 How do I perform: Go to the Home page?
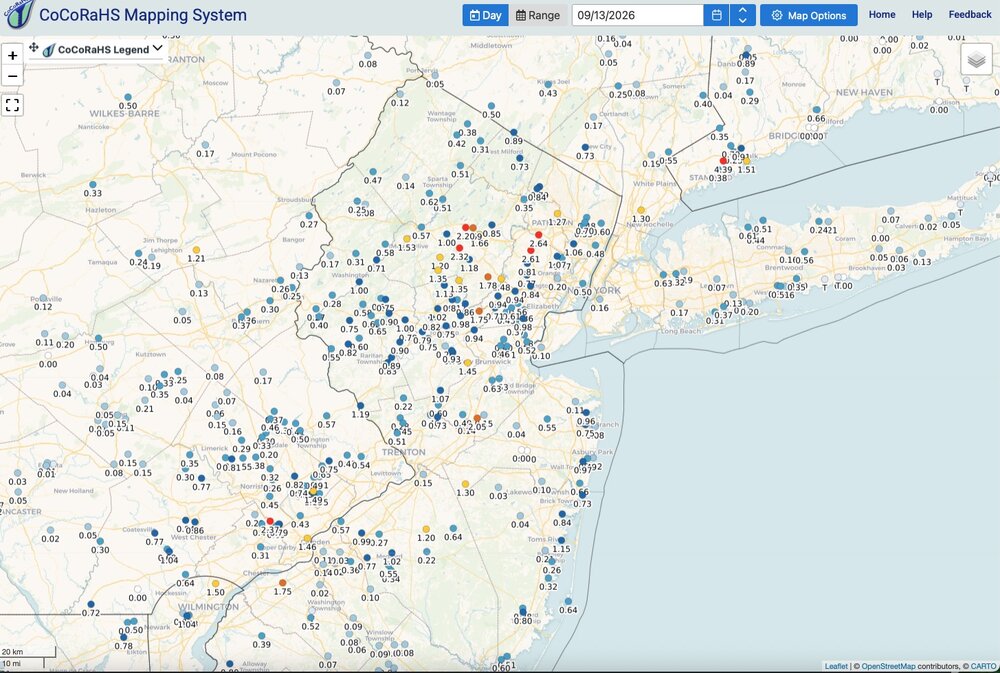(x=882, y=15)
